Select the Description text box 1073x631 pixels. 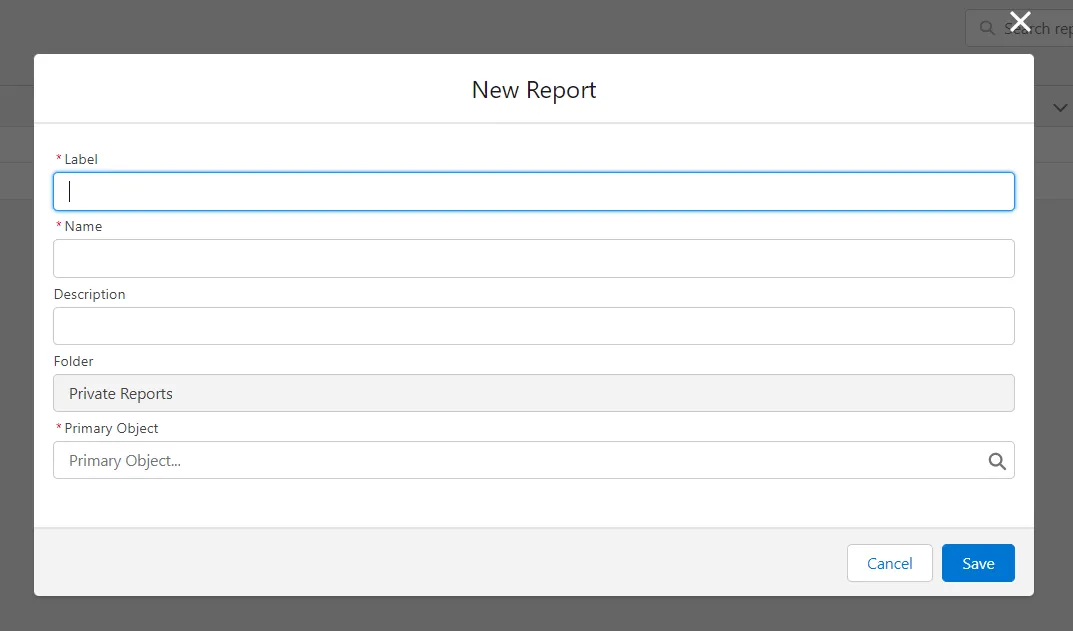coord(533,326)
